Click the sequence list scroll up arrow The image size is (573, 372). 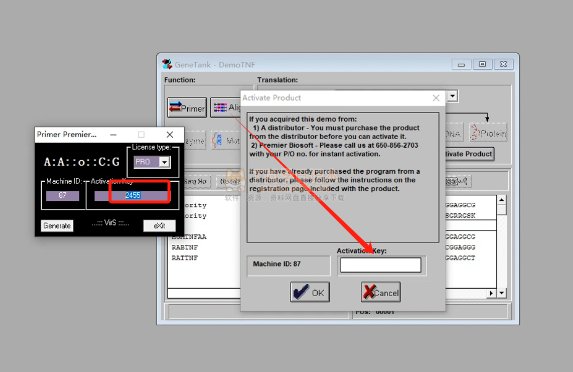tap(501, 200)
